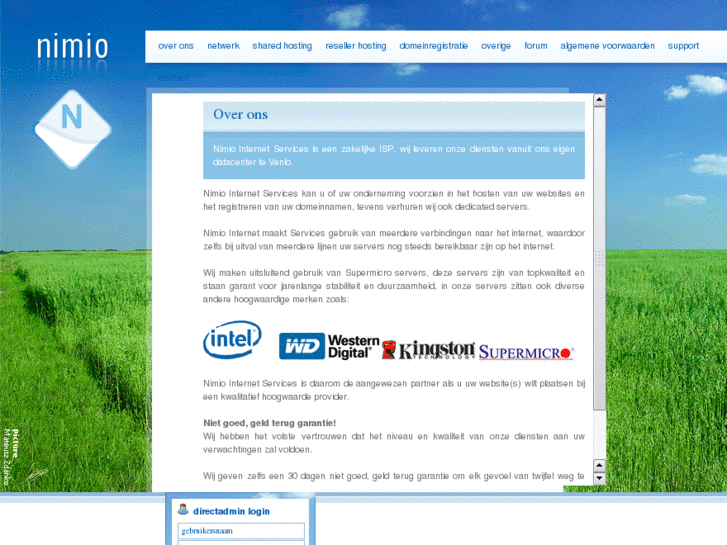Click the vertical scrollbar thumb

point(599,258)
